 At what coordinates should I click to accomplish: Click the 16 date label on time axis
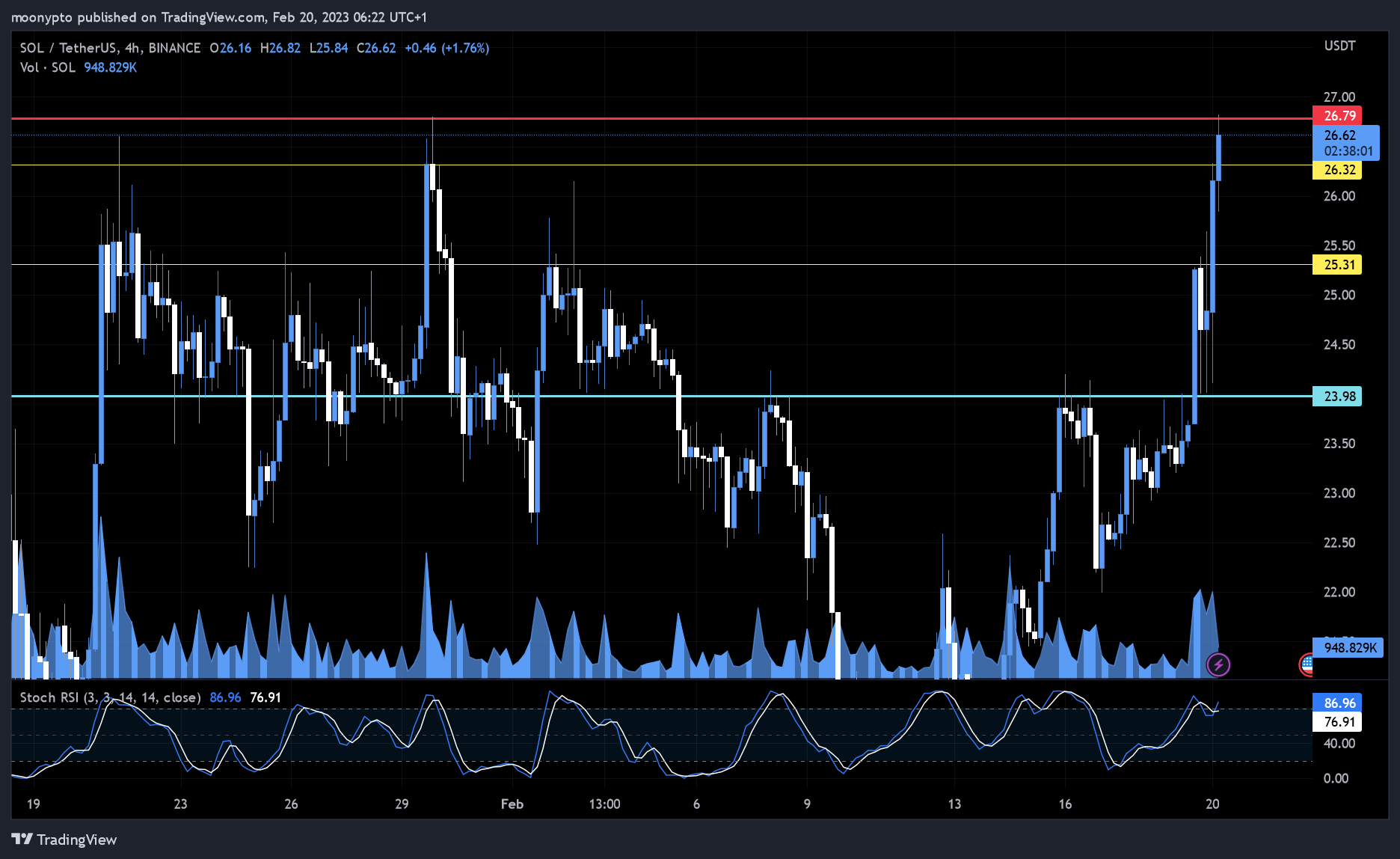point(1065,804)
